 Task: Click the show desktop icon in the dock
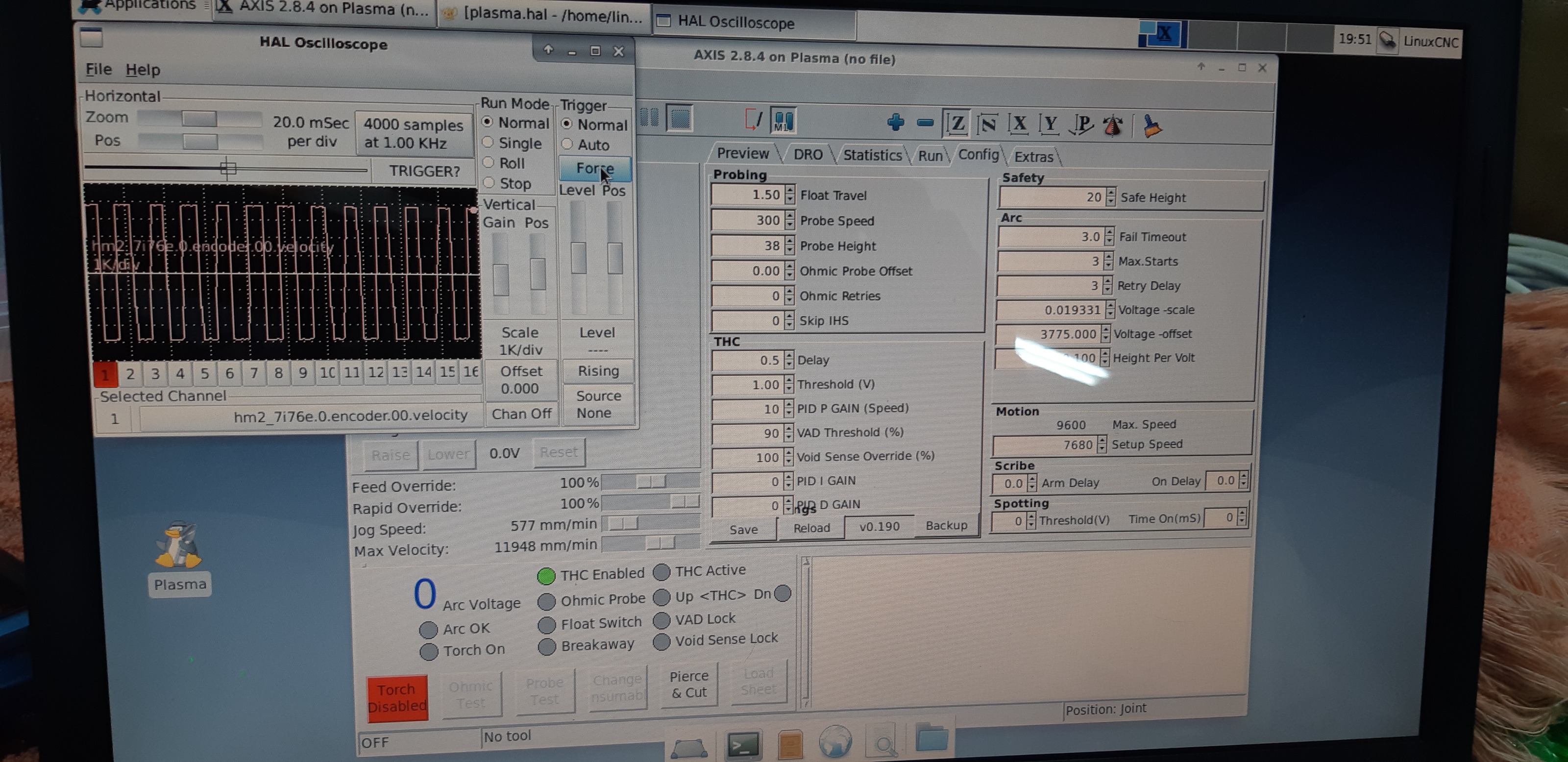[x=689, y=749]
